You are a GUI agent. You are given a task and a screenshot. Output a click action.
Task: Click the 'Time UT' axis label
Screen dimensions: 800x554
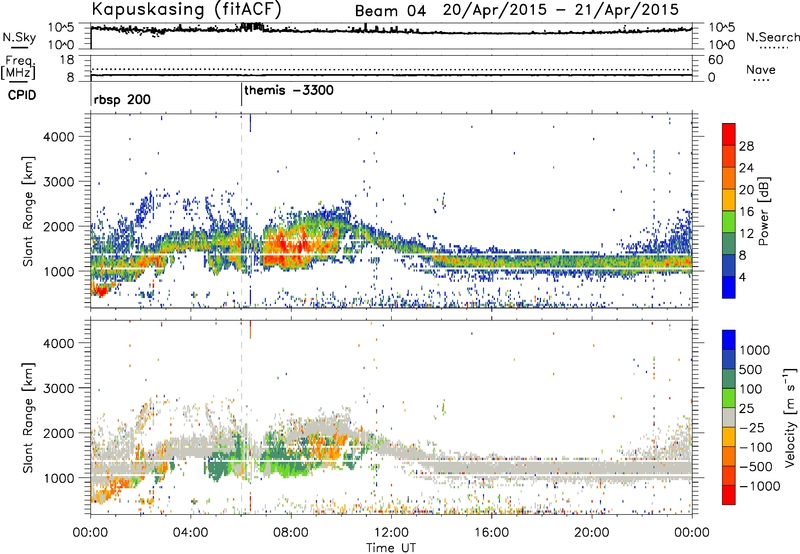pyautogui.click(x=391, y=548)
